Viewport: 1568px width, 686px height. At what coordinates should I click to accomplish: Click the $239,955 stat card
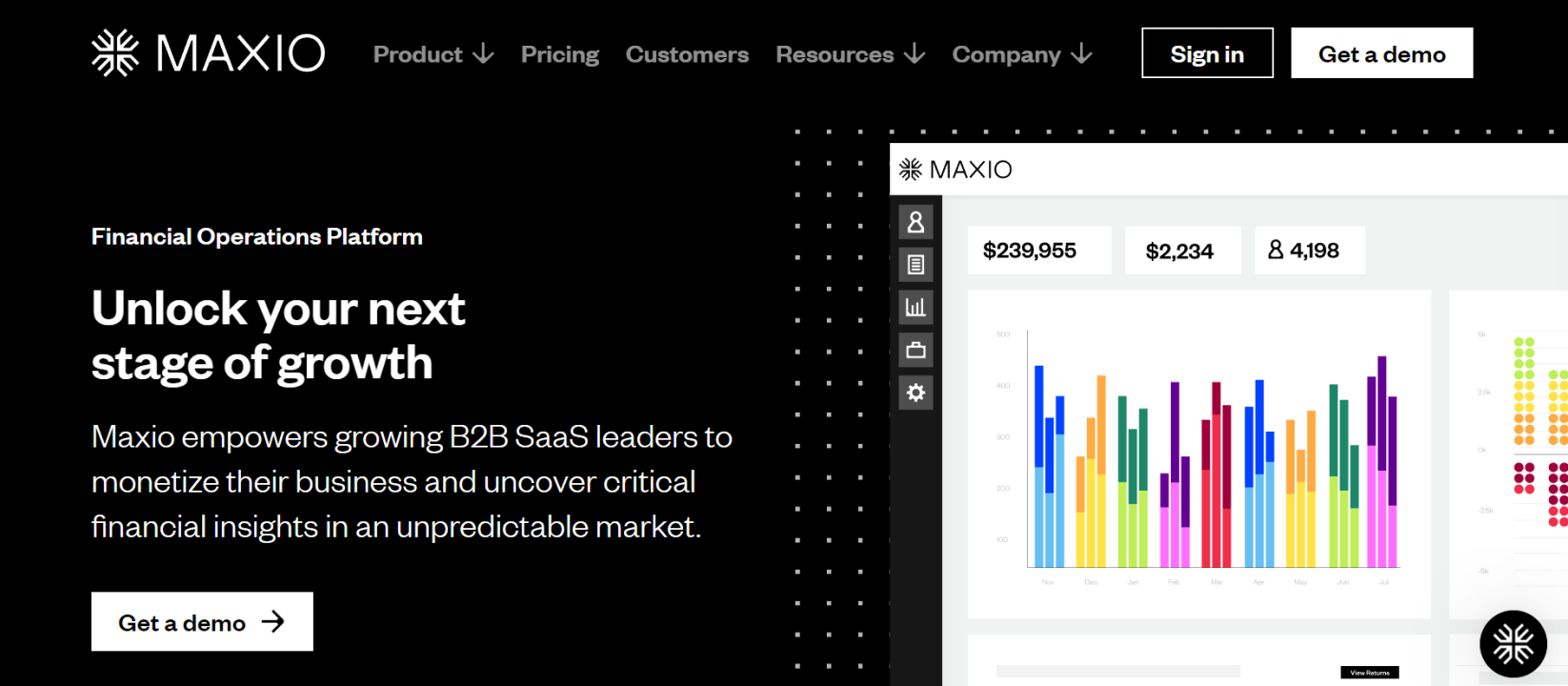pos(1038,250)
